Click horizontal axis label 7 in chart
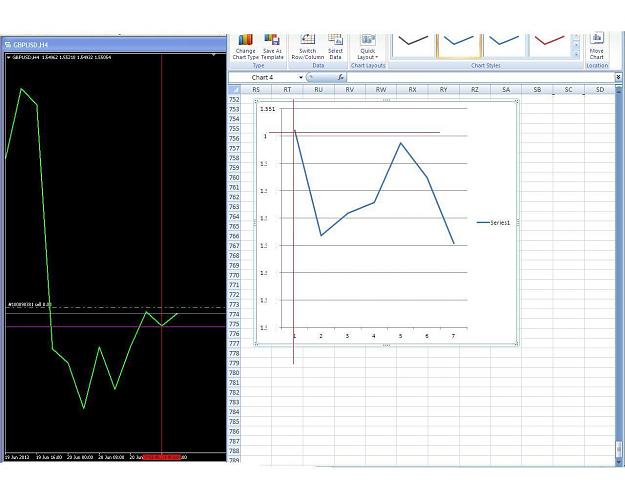 [x=453, y=336]
